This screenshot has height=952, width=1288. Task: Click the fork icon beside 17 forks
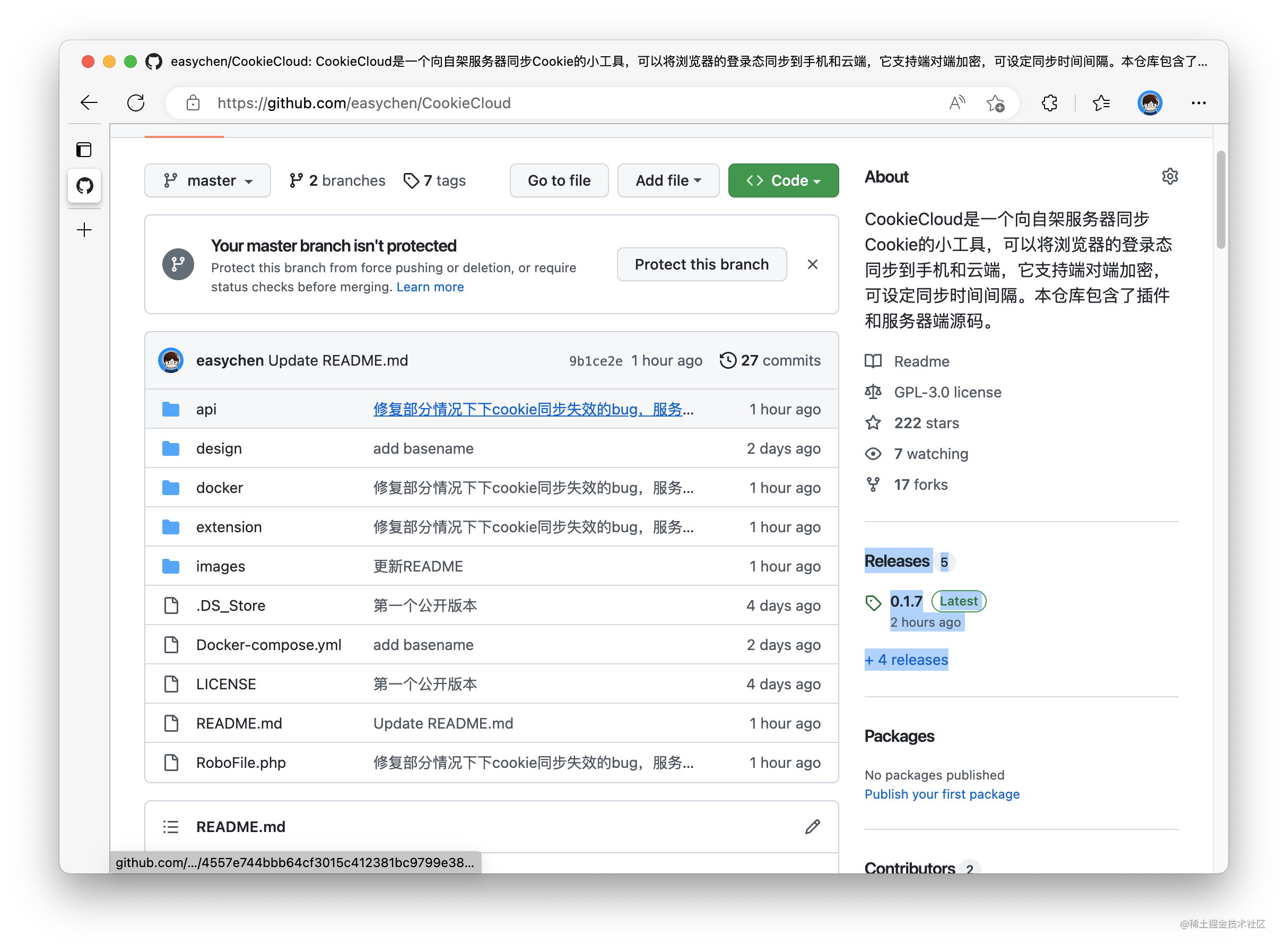pos(873,484)
